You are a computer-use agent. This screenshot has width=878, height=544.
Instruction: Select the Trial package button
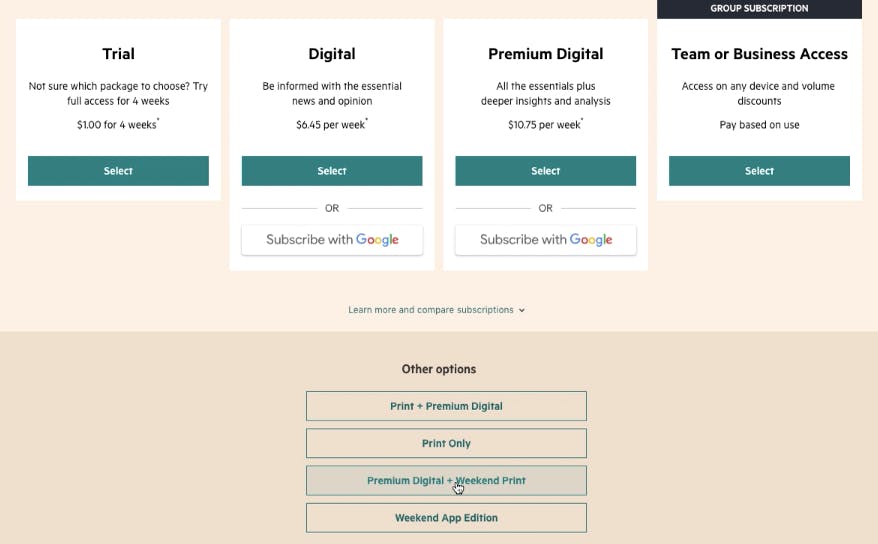pyautogui.click(x=118, y=171)
